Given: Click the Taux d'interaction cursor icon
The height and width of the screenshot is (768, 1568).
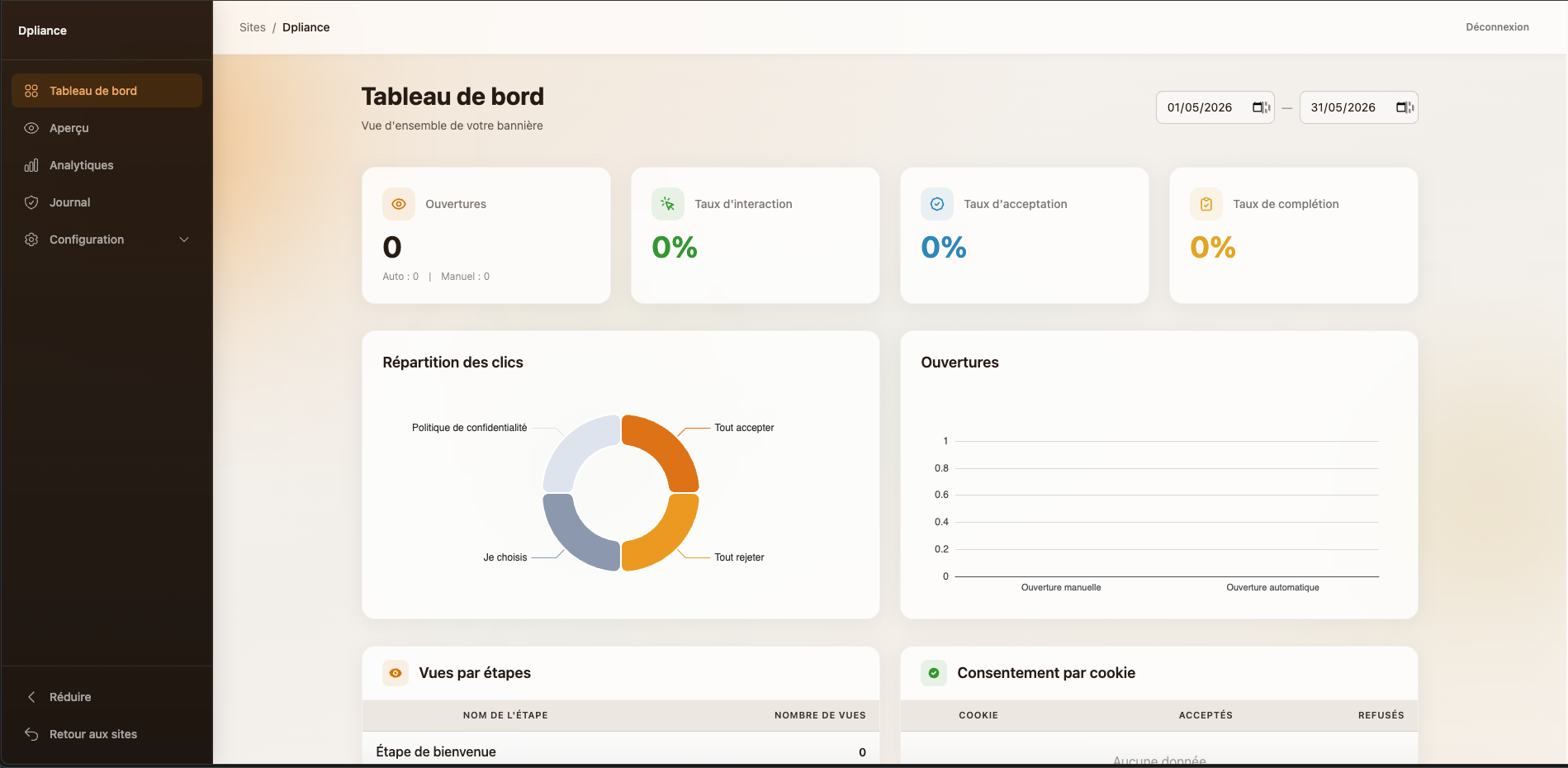Looking at the screenshot, I should pos(668,204).
